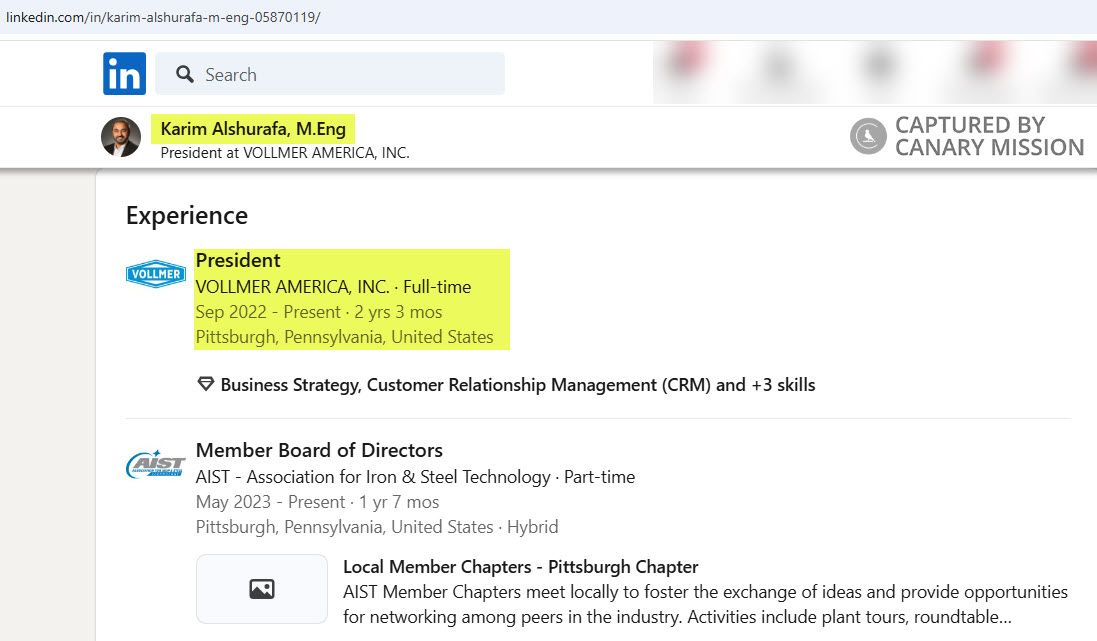Click the AIST organization logo
Viewport: 1097px width, 641px height.
pyautogui.click(x=156, y=465)
